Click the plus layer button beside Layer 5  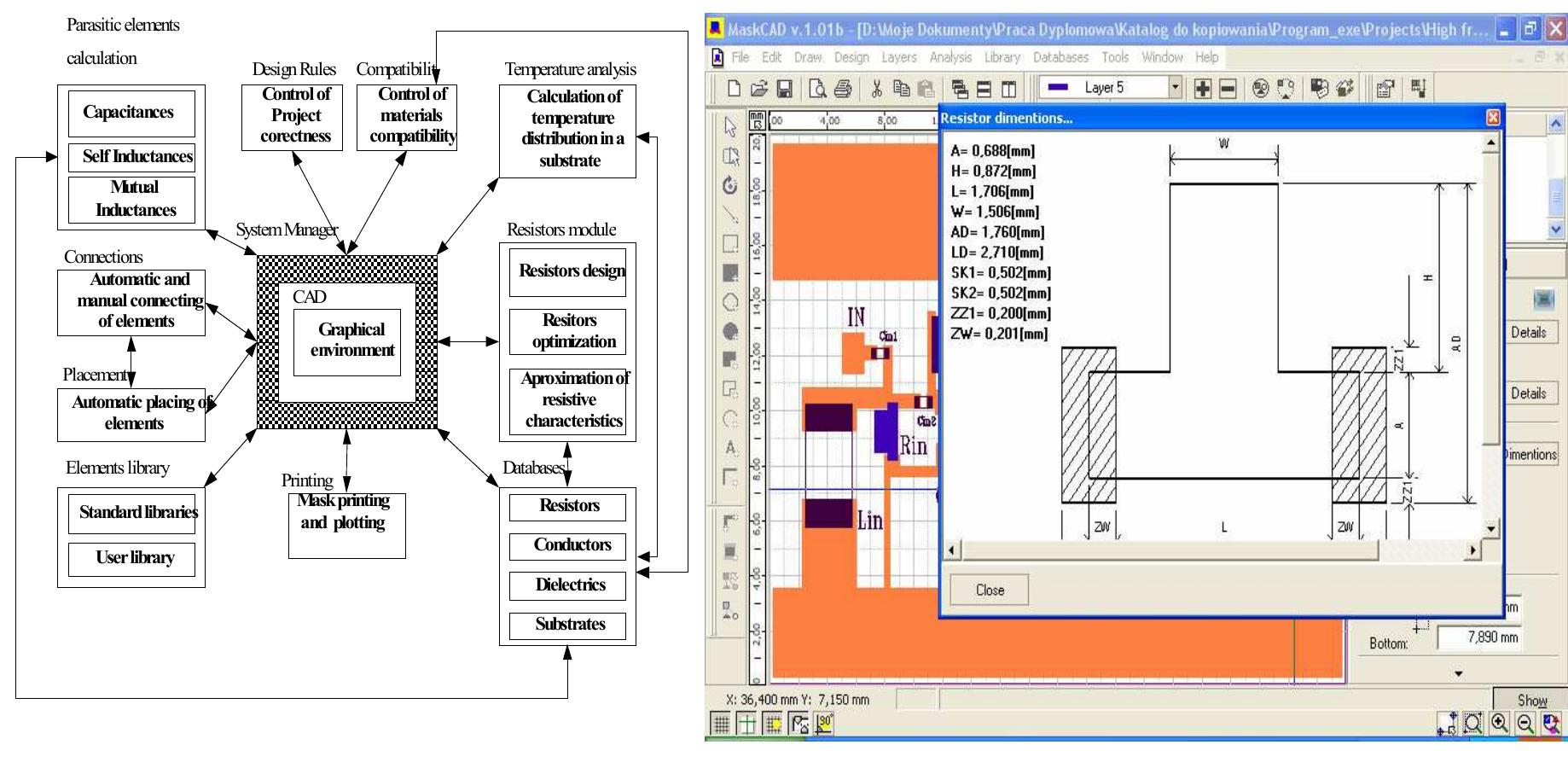click(x=1203, y=89)
